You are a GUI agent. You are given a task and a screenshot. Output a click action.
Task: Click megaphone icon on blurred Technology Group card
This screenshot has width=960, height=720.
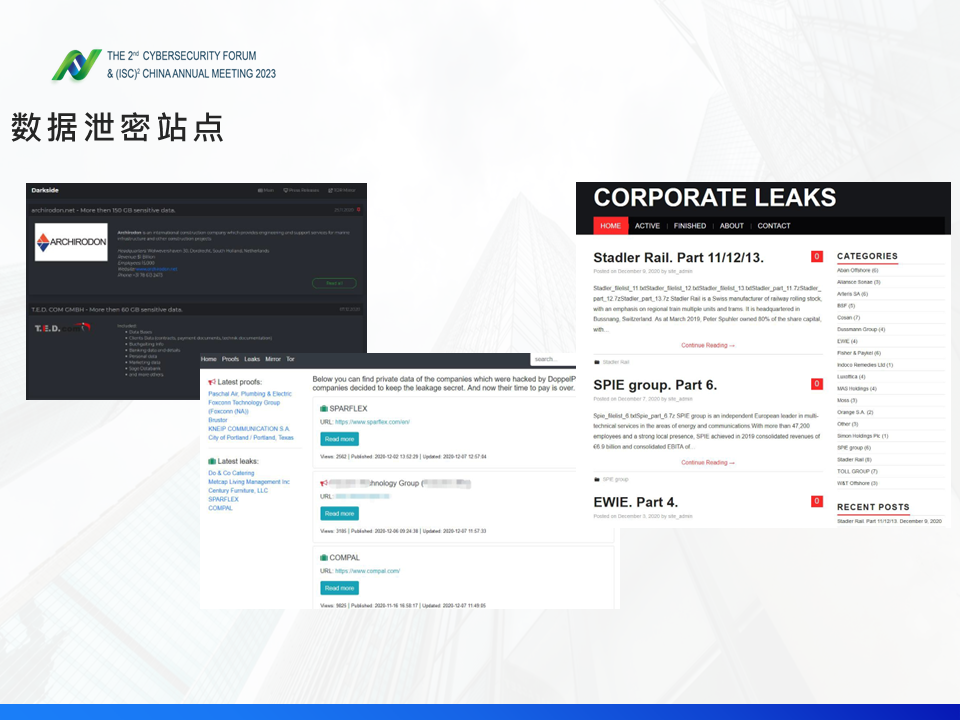coord(324,483)
